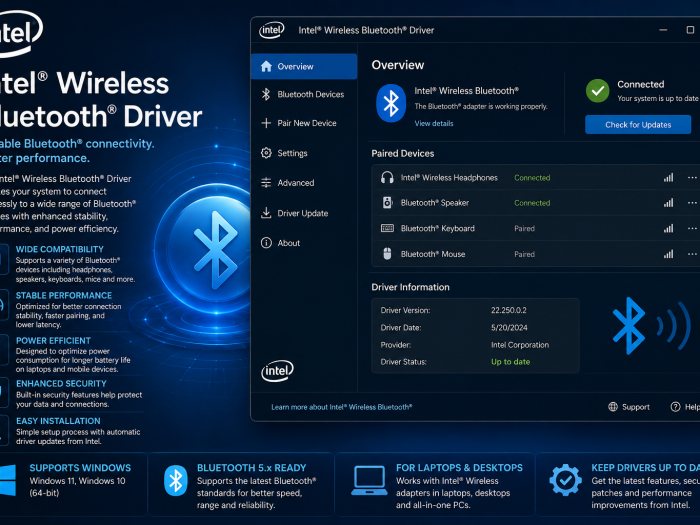Open the Overview sidebar tab
The image size is (700, 525).
304,67
